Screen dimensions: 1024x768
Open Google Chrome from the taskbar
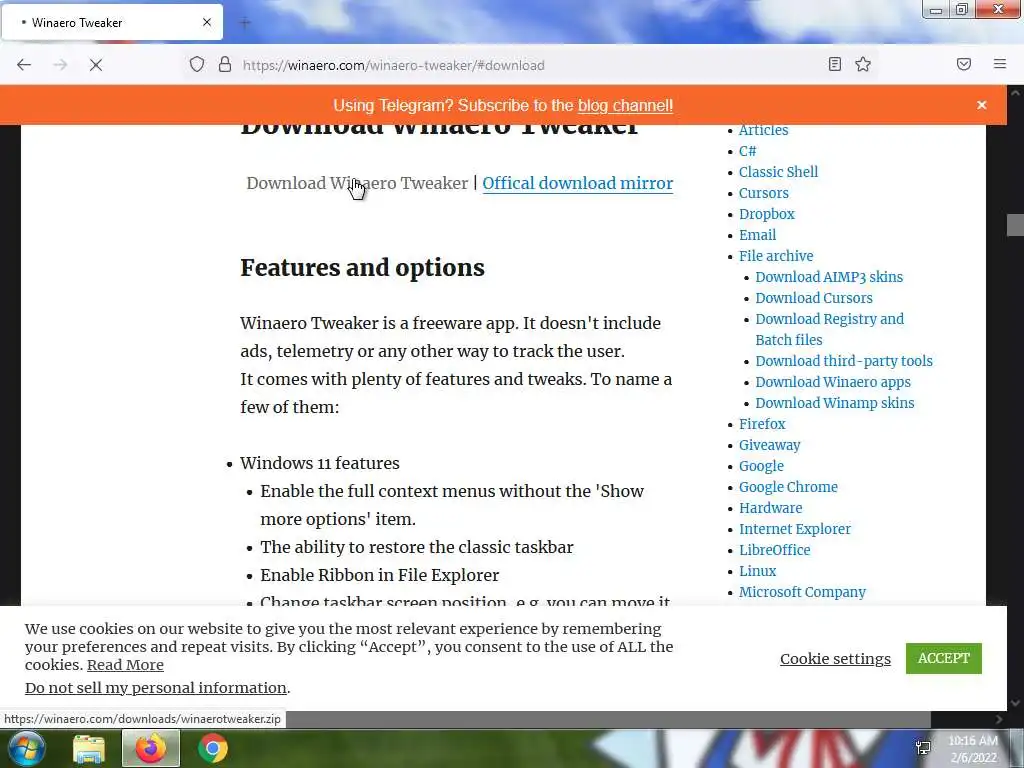click(x=213, y=748)
